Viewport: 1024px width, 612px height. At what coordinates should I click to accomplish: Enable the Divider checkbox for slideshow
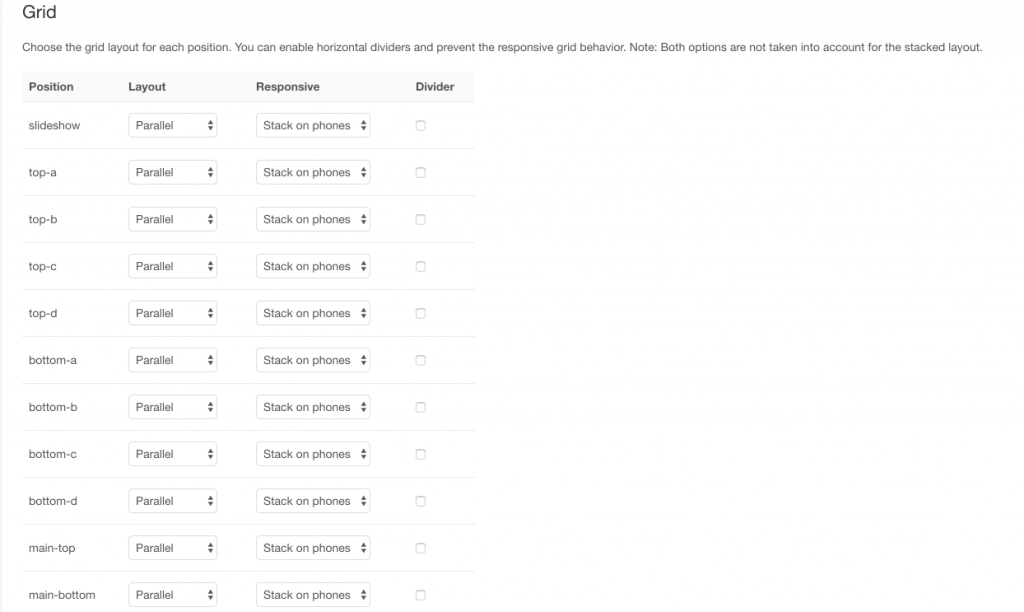(x=420, y=125)
